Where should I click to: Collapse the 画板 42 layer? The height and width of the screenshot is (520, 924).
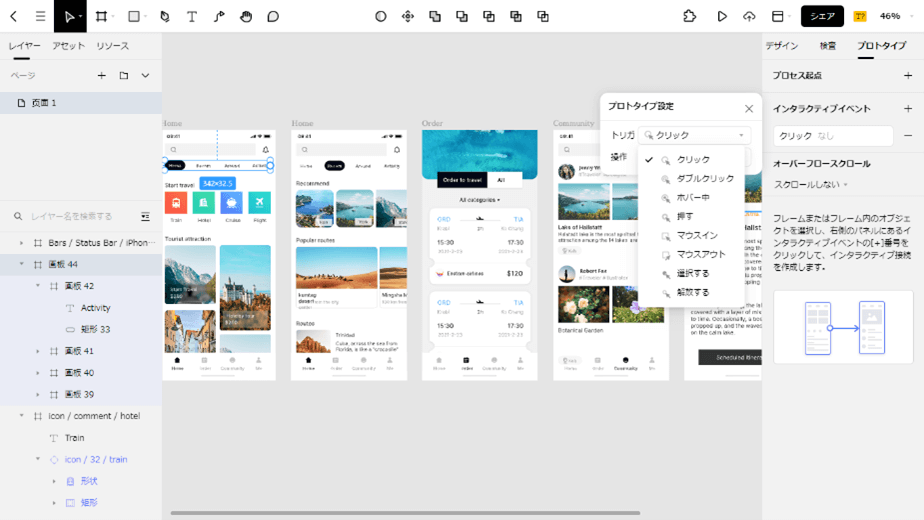click(x=38, y=286)
